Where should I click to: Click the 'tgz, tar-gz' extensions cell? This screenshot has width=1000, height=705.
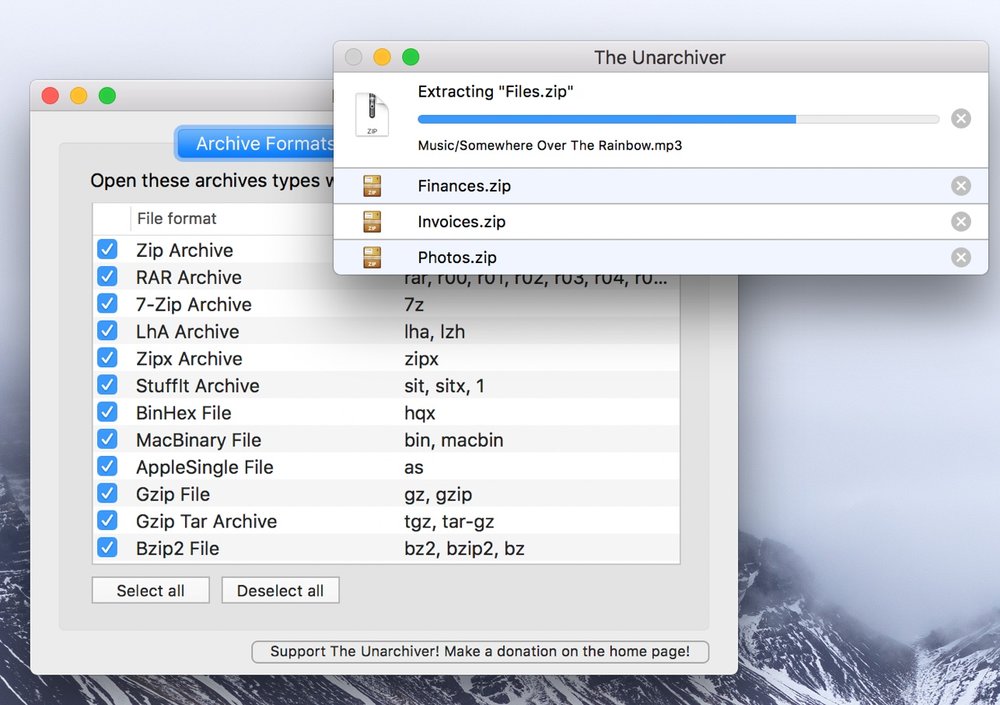click(x=449, y=521)
